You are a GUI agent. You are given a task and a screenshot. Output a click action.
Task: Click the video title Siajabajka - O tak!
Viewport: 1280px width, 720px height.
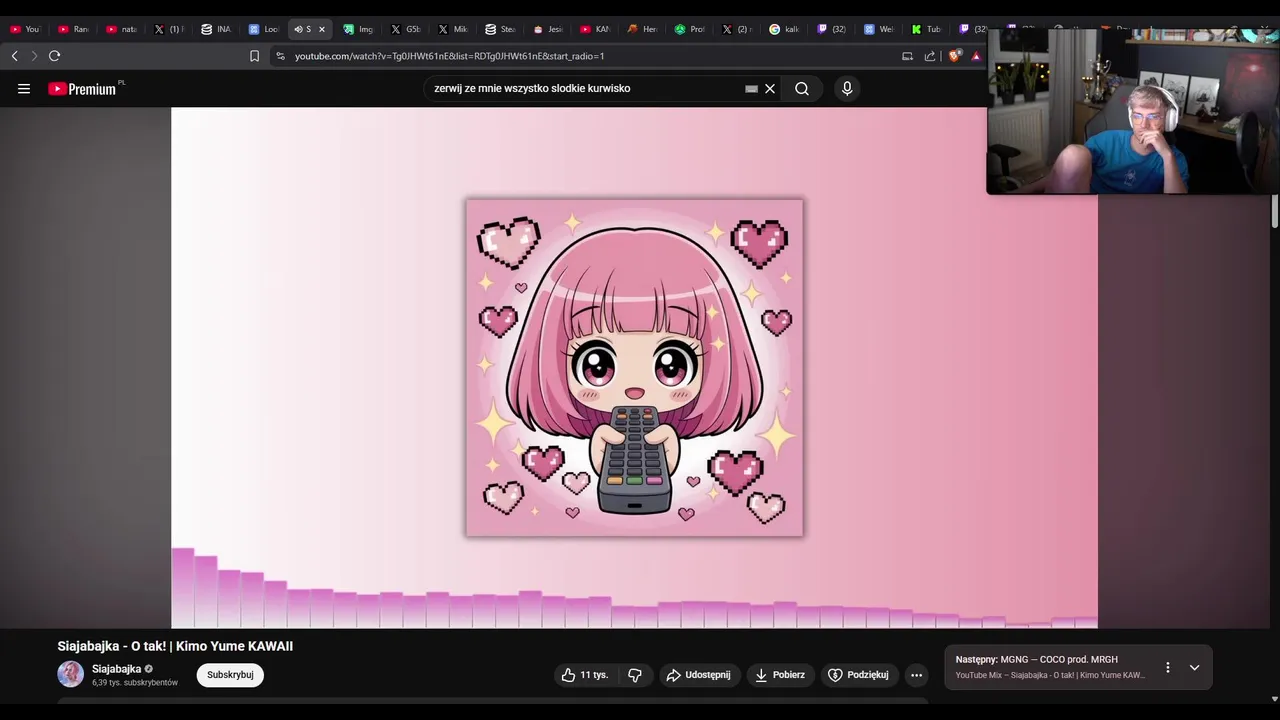click(x=175, y=646)
